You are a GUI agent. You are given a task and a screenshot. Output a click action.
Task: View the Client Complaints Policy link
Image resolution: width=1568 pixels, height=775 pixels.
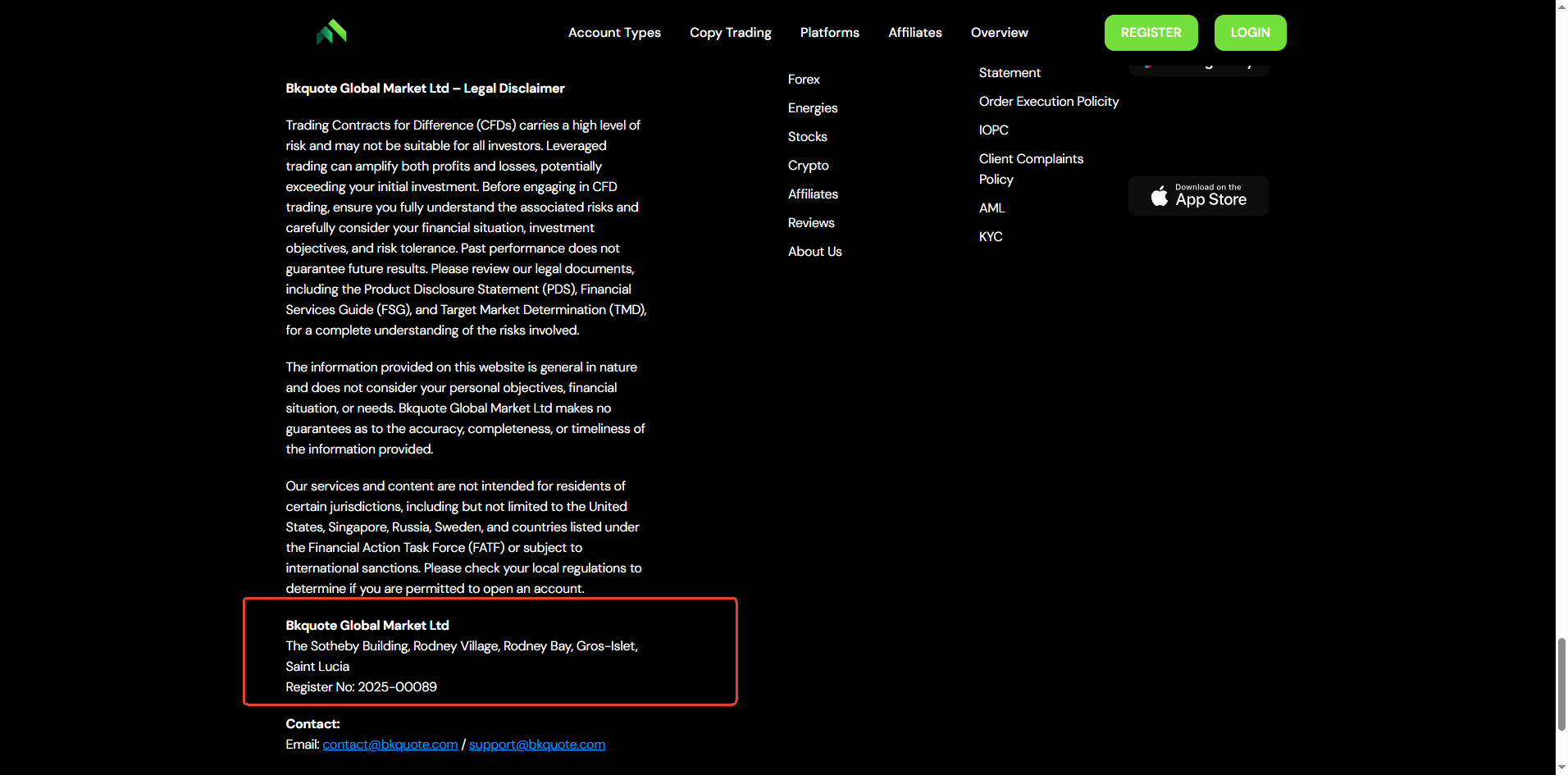1031,169
